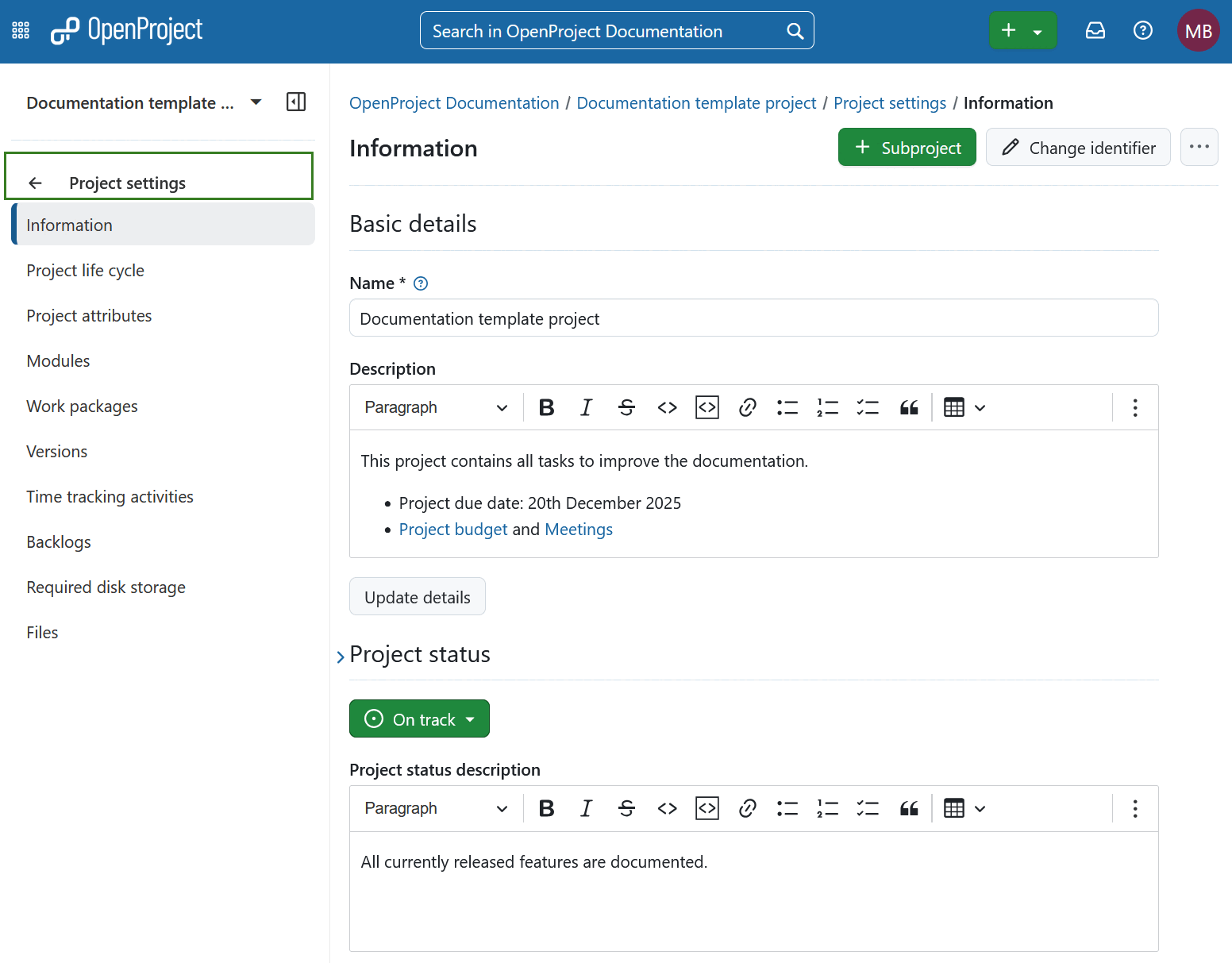Image resolution: width=1232 pixels, height=963 pixels.
Task: Click the apps grid icon top left
Action: click(20, 29)
